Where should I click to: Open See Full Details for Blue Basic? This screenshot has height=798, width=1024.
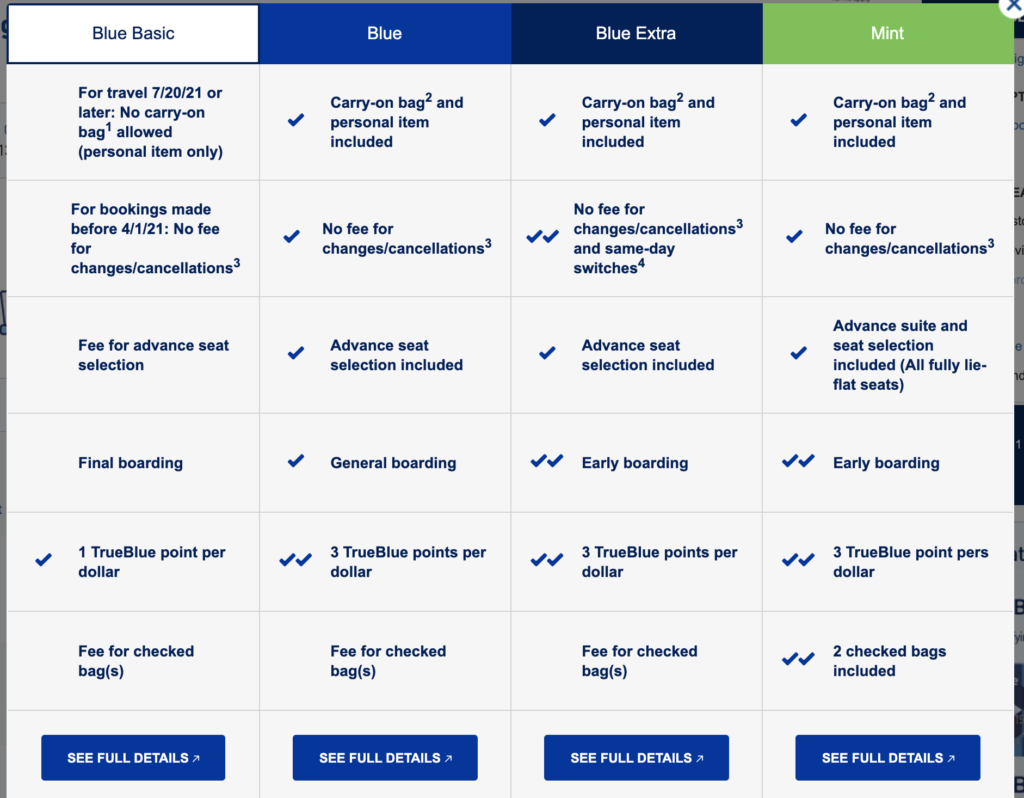(132, 757)
